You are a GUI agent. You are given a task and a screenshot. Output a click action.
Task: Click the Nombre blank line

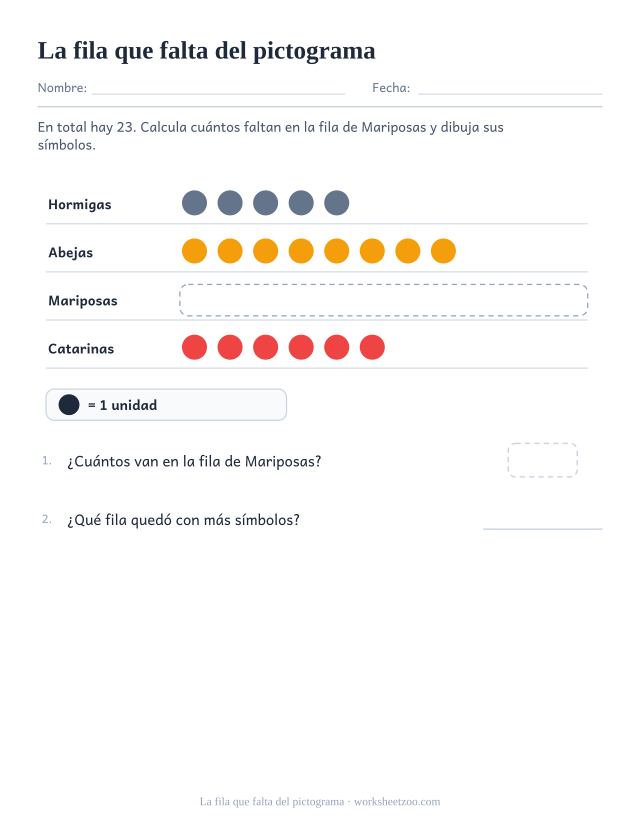pos(218,93)
